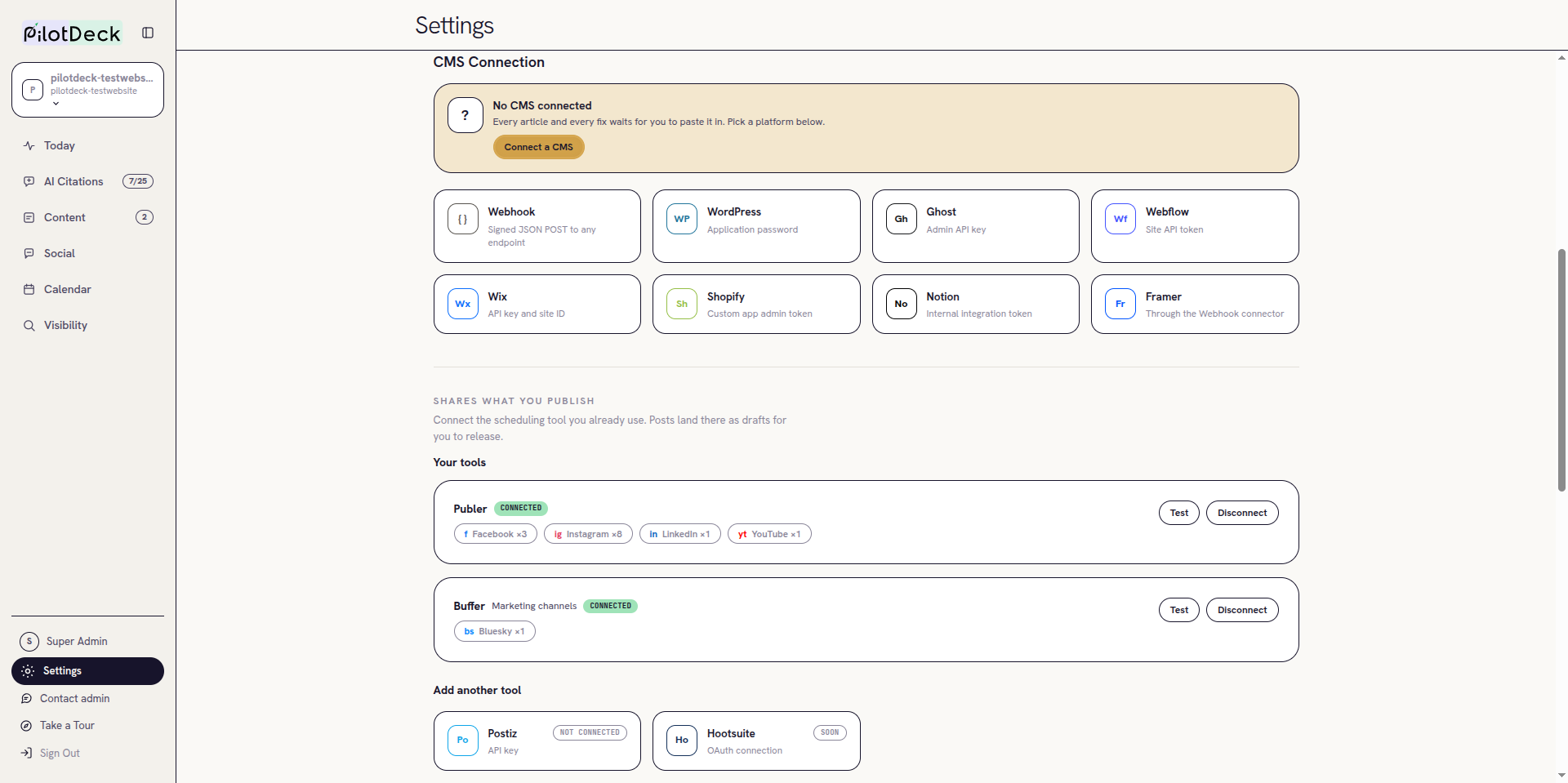1568x783 pixels.
Task: Navigate to Social
Action: tap(87, 253)
